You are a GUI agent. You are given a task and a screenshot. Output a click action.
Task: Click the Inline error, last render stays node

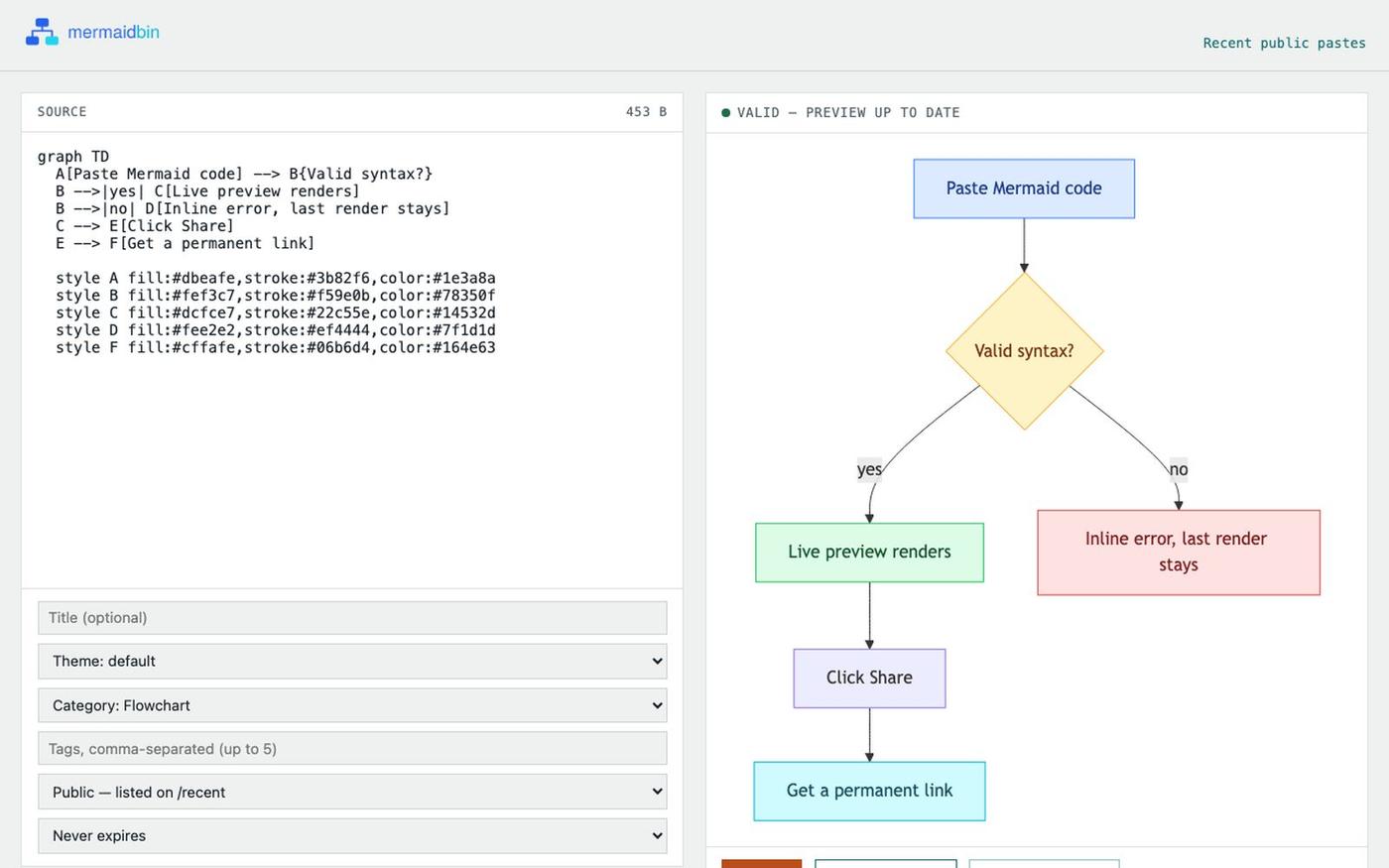[1179, 553]
